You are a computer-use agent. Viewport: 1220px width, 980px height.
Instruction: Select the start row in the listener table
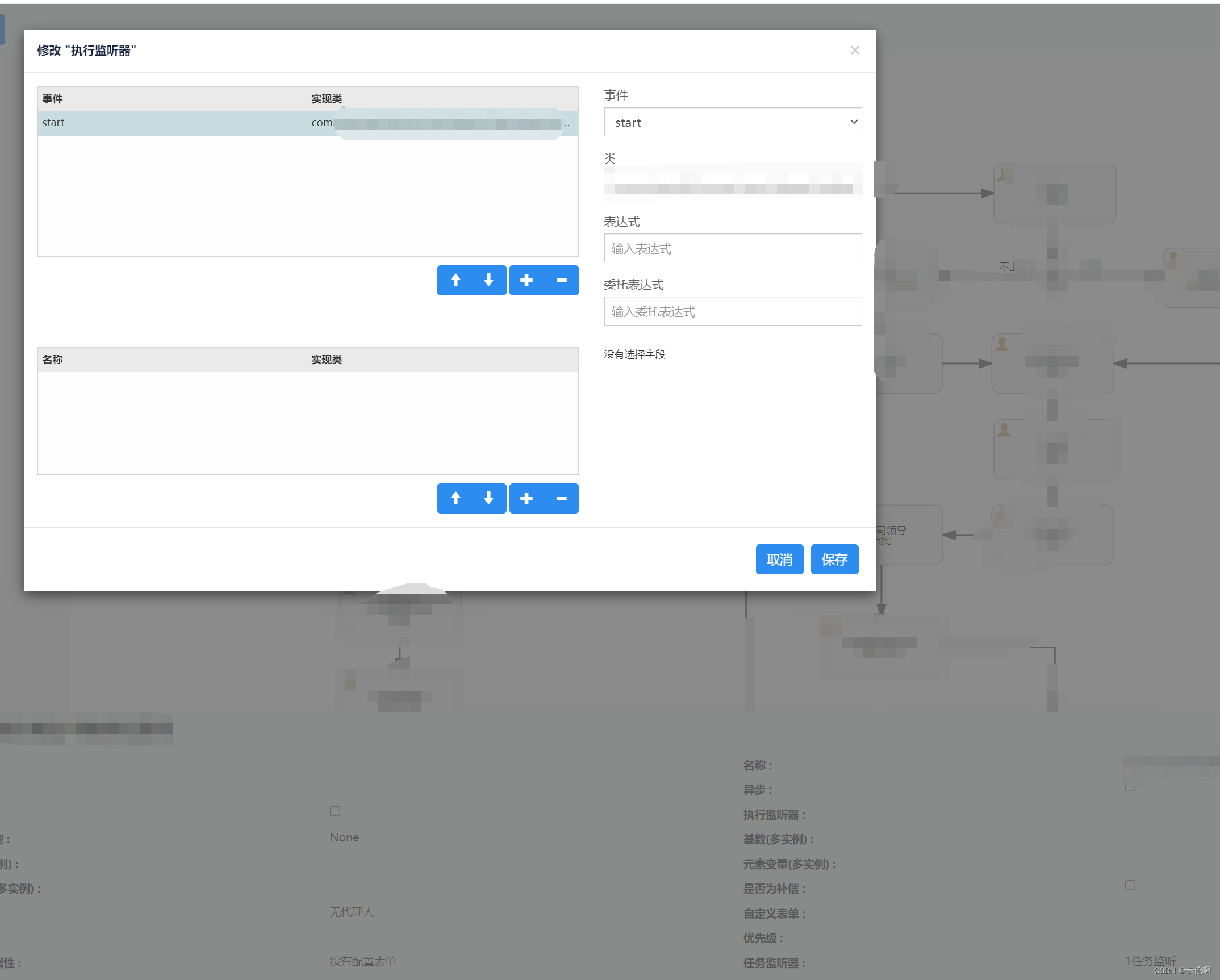[x=170, y=123]
